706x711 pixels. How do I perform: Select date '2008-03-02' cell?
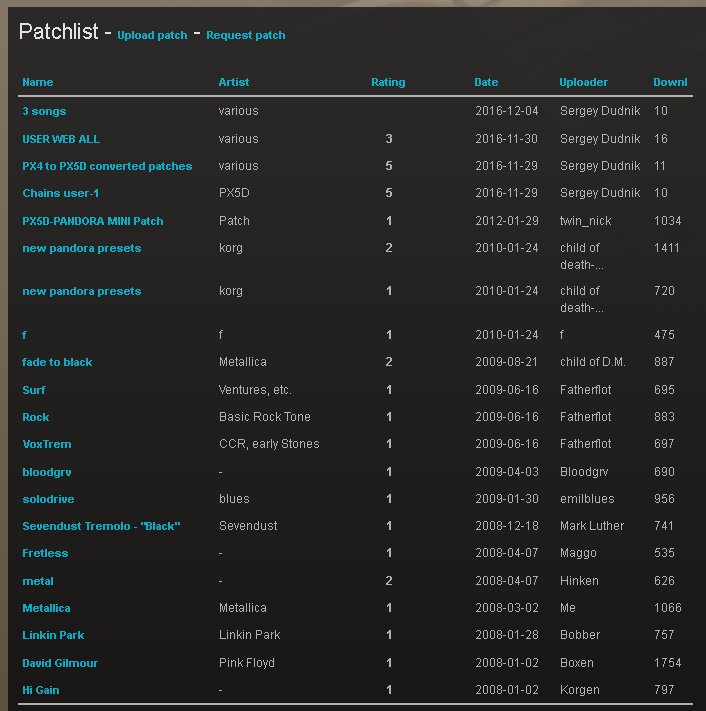click(x=506, y=608)
